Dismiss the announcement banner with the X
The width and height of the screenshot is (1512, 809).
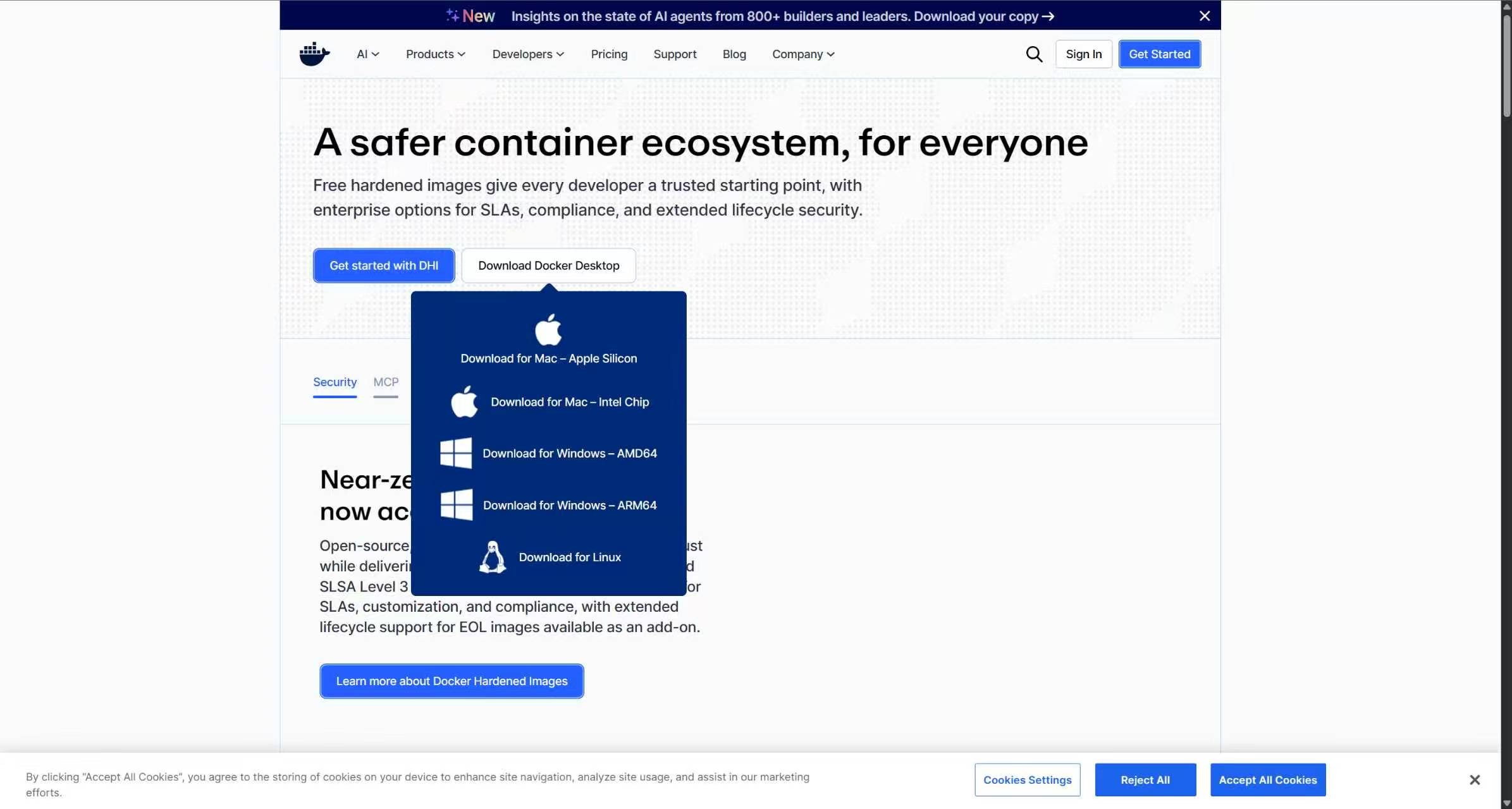click(1205, 16)
